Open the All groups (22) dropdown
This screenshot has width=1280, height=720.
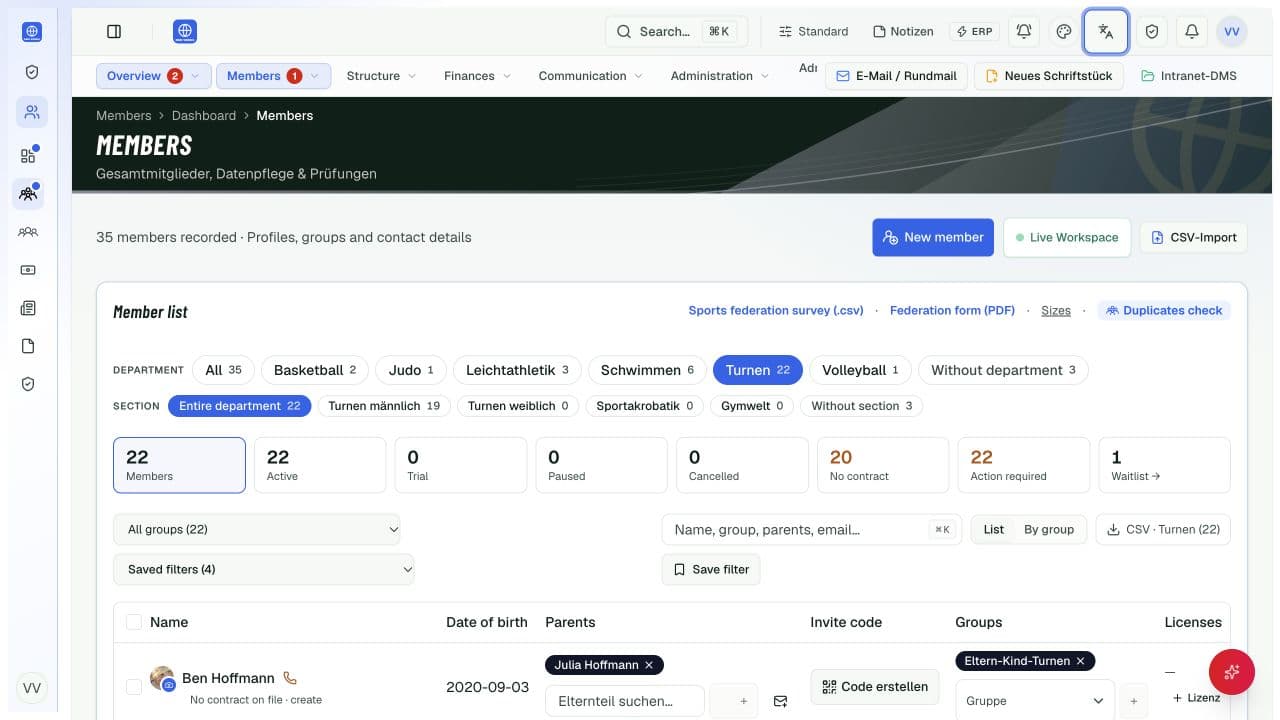click(257, 530)
